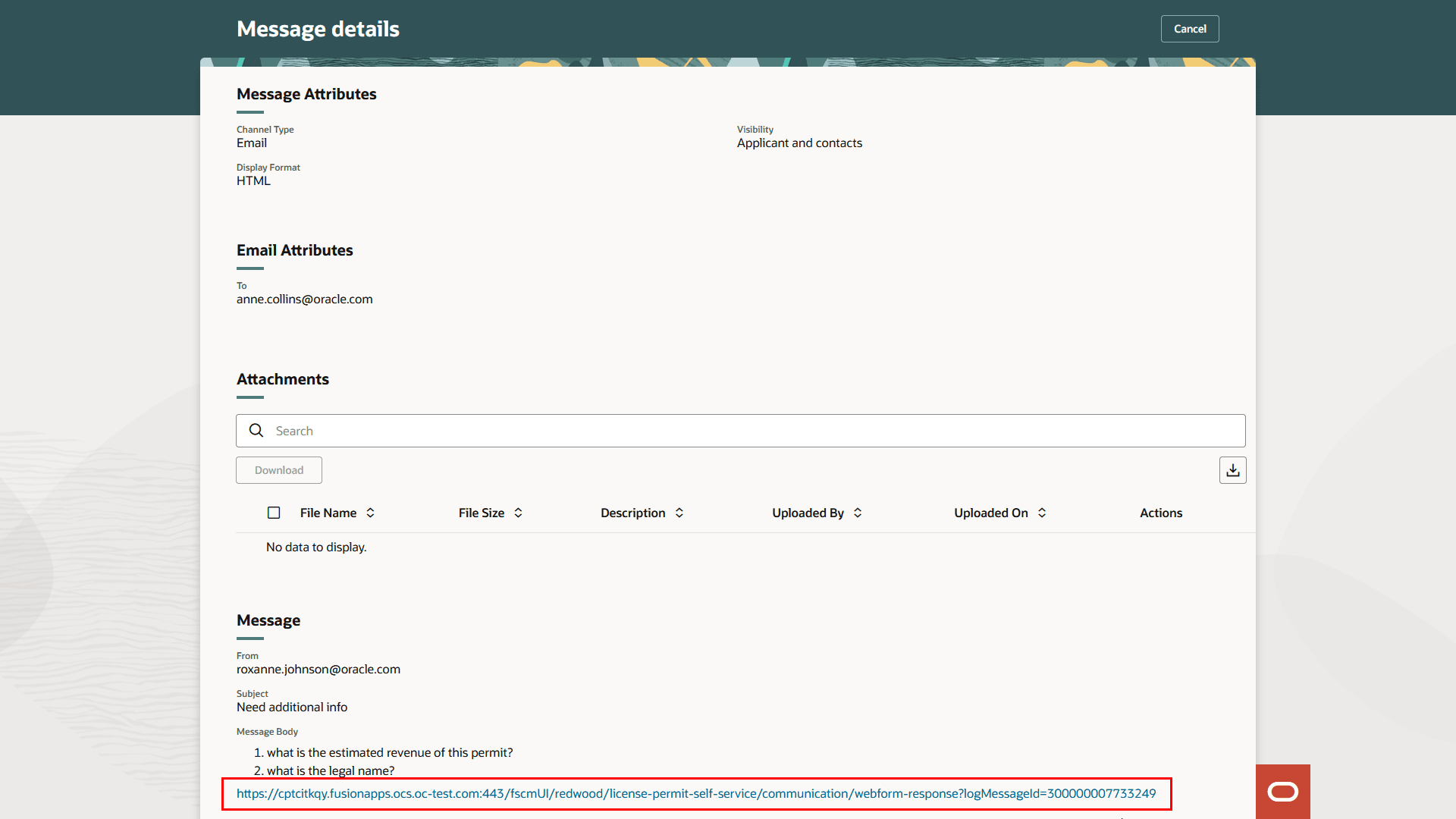Sort by Description arrows
This screenshot has height=819, width=1456.
[x=679, y=513]
